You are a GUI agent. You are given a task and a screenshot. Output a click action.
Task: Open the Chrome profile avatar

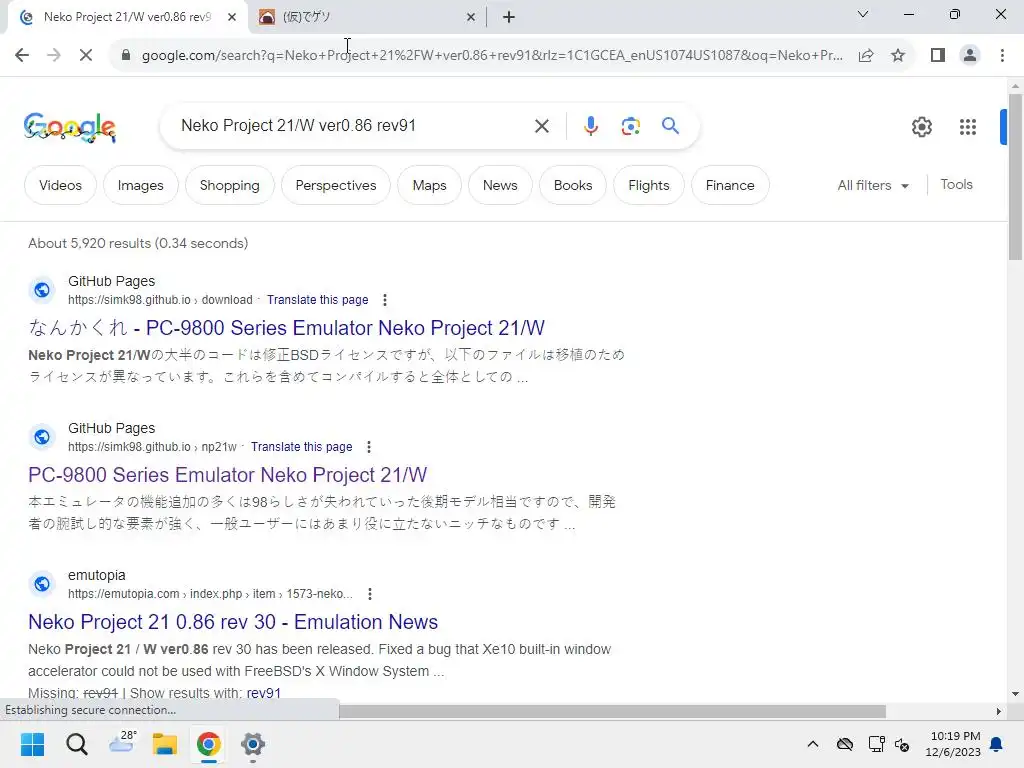point(970,56)
